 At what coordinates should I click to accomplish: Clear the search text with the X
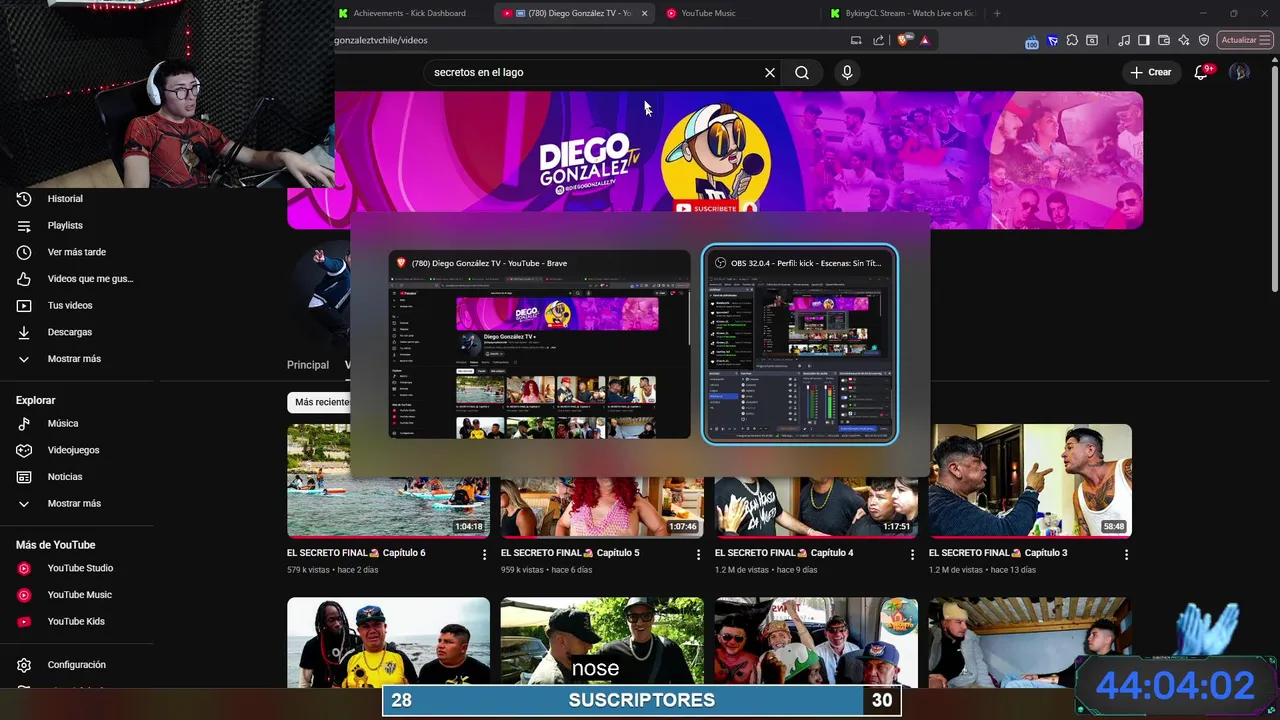(x=770, y=73)
